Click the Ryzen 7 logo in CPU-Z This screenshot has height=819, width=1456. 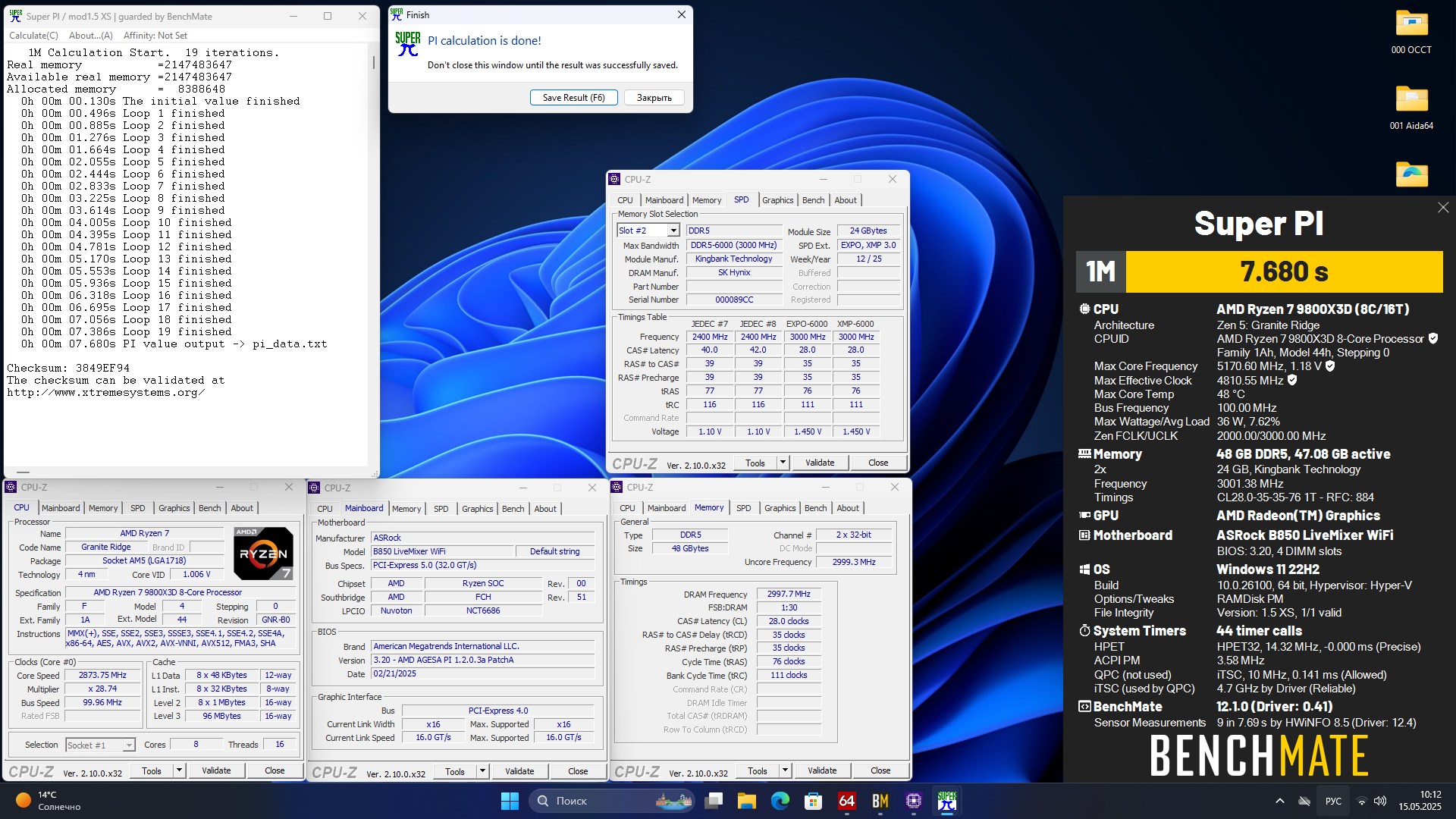click(263, 553)
